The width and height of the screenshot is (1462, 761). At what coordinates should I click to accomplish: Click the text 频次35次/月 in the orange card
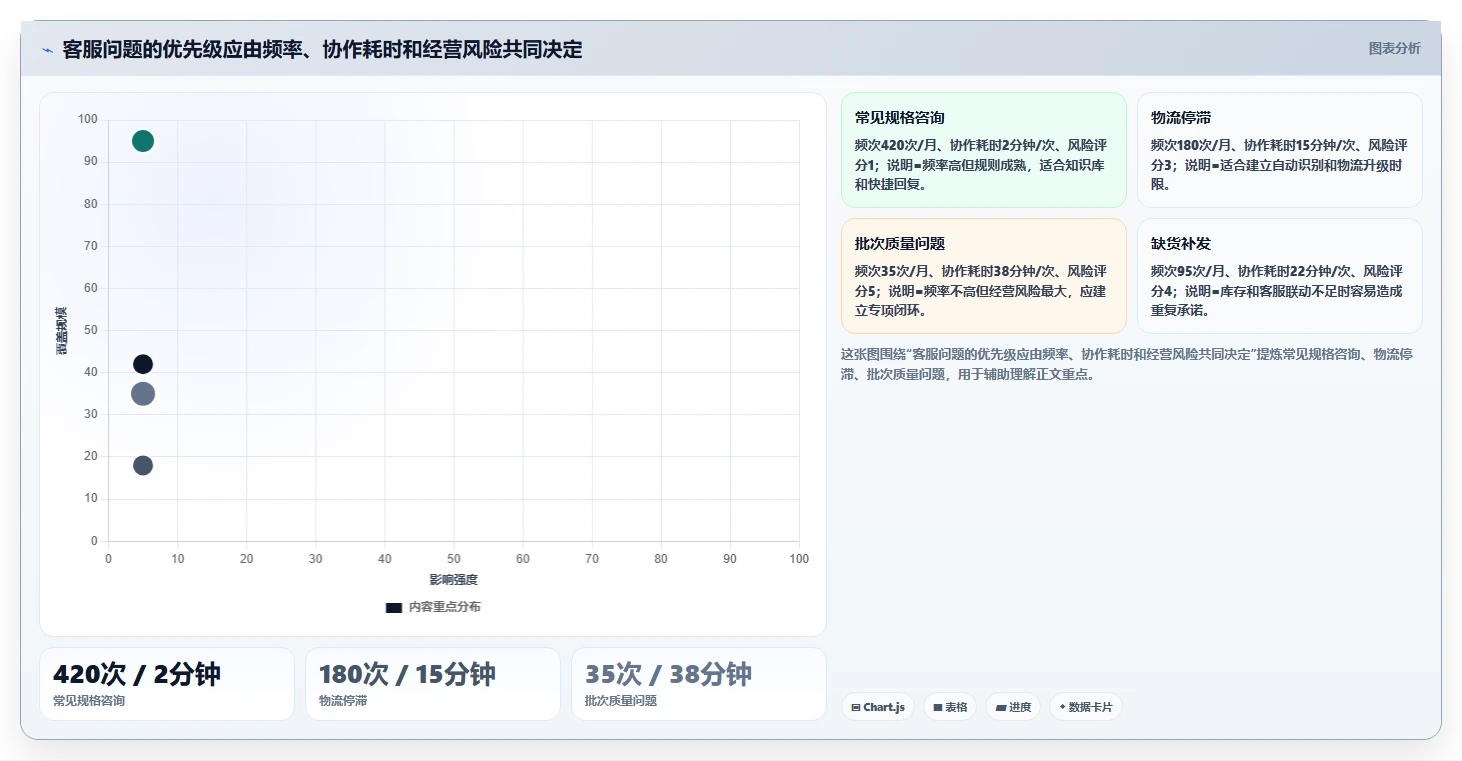[894, 272]
